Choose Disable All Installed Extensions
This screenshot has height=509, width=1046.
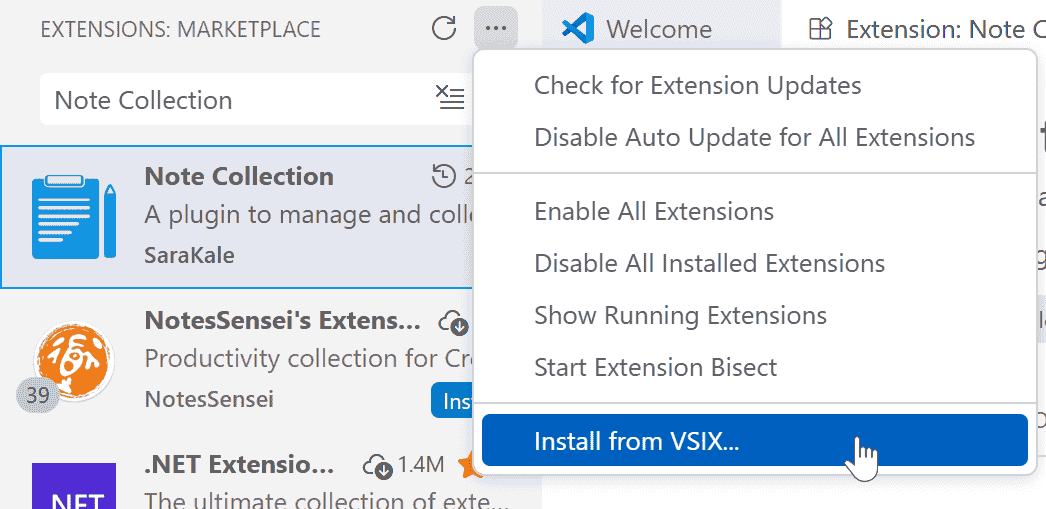tap(709, 264)
